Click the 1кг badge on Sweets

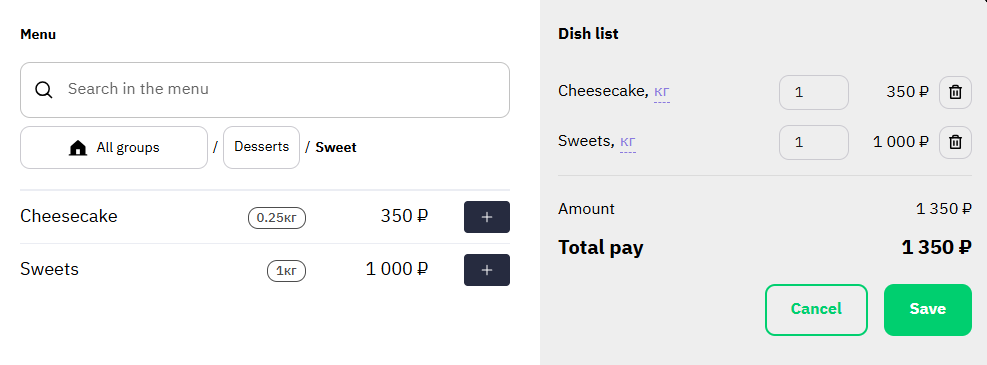tap(286, 271)
